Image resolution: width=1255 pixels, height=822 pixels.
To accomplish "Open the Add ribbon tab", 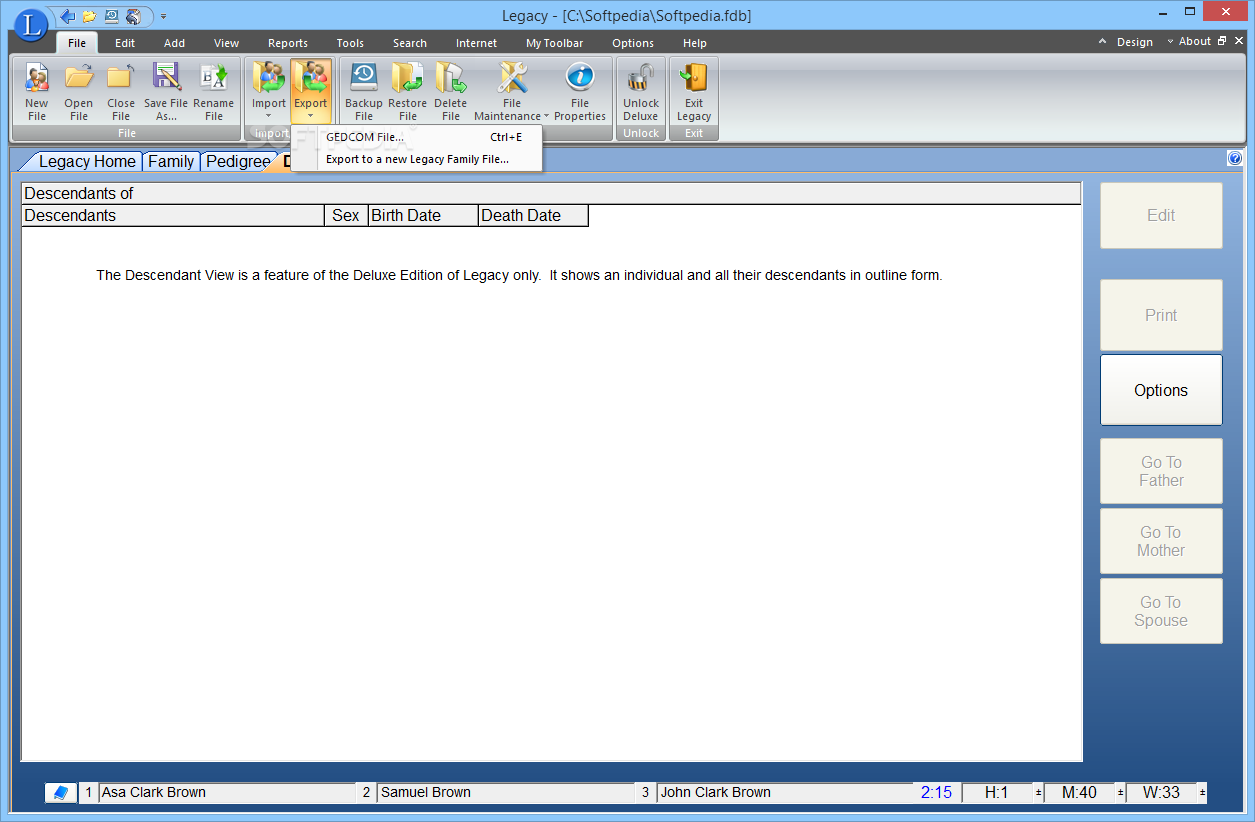I will (175, 43).
